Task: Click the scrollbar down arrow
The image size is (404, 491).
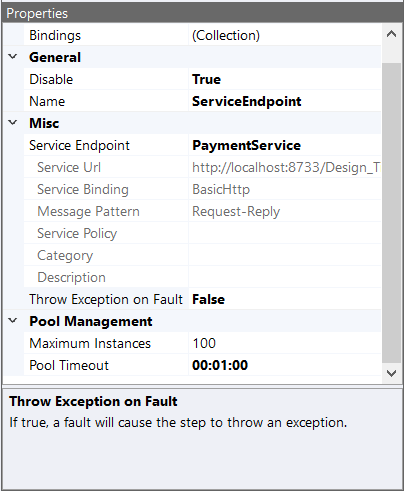Action: click(x=391, y=373)
